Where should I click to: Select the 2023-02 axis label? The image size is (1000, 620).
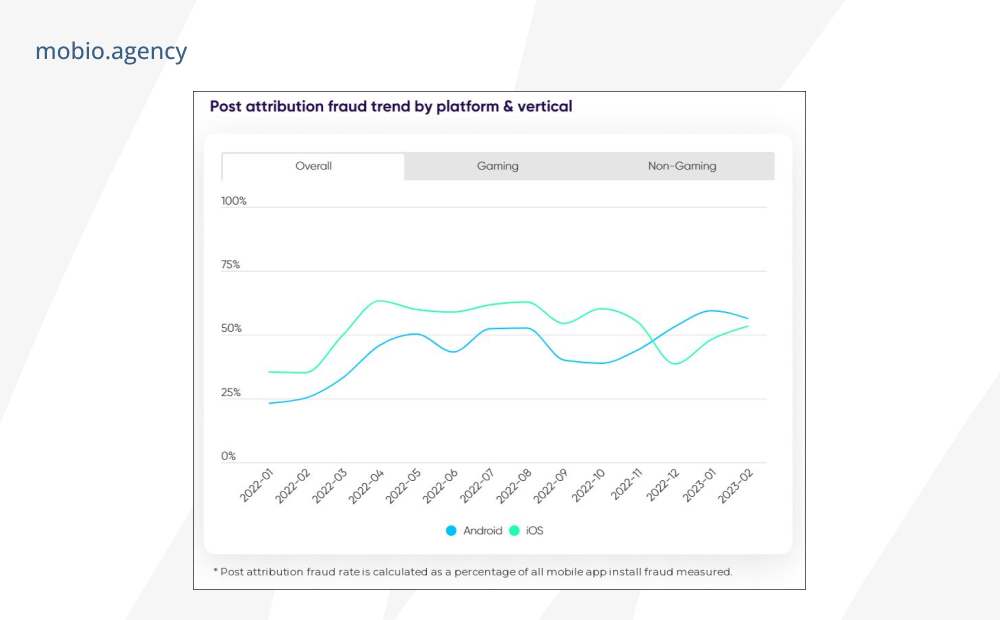coord(736,485)
